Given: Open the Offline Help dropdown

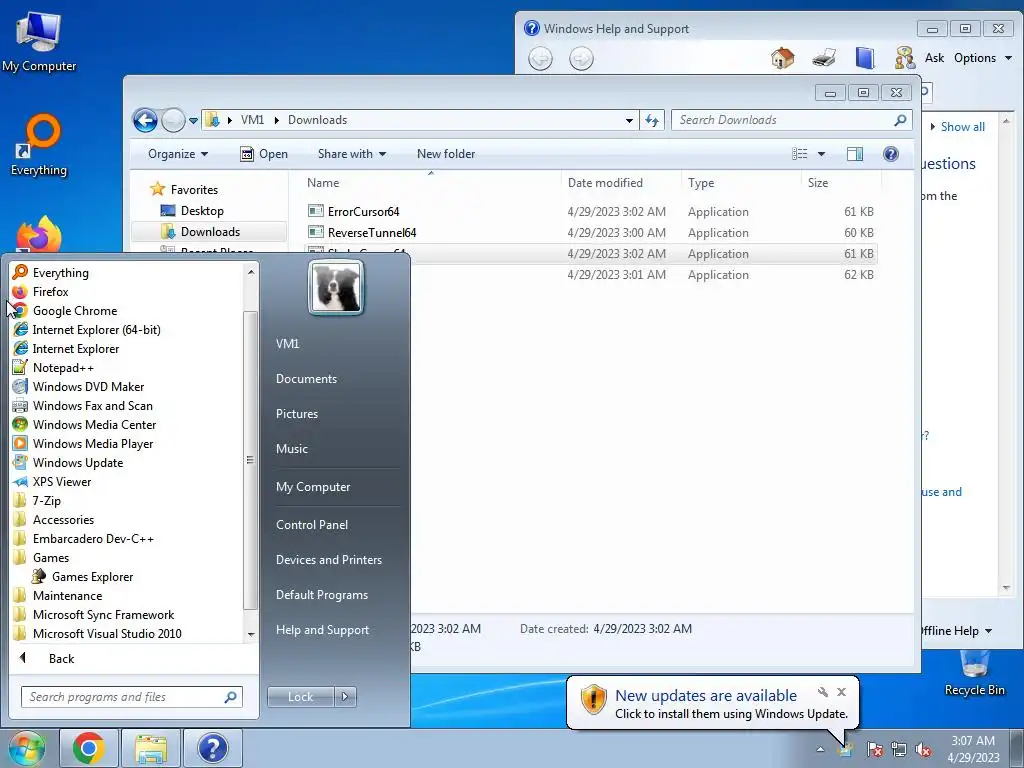Looking at the screenshot, I should 956,631.
